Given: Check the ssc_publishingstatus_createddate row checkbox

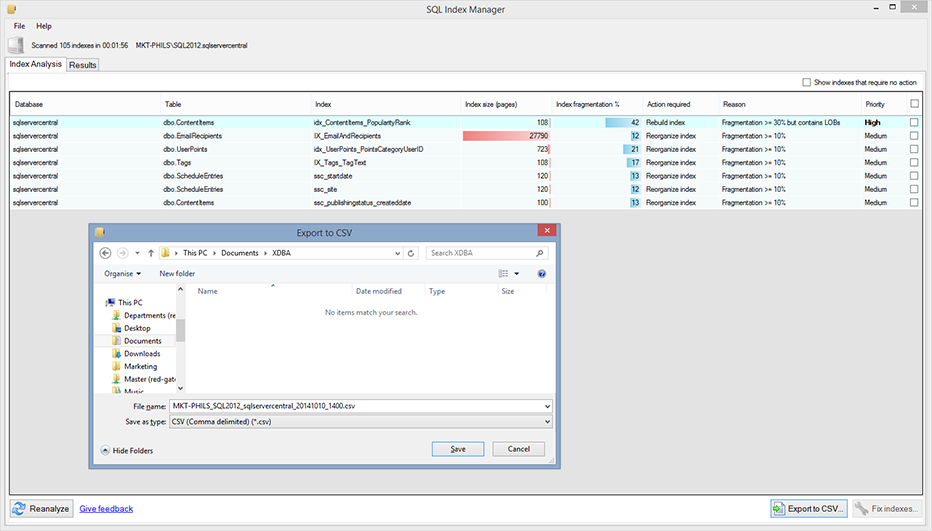Looking at the screenshot, I should pos(914,203).
